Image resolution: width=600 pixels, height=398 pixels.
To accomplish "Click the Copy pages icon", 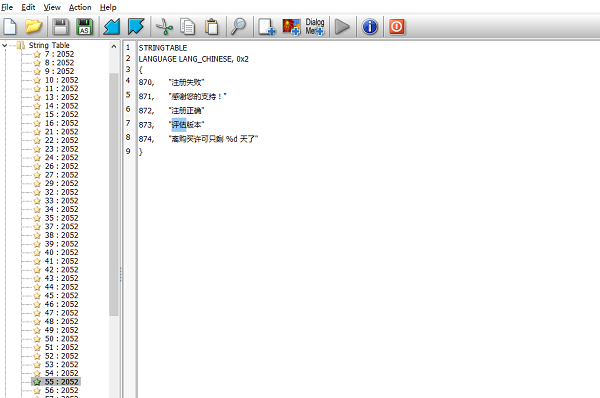I will click(x=188, y=27).
